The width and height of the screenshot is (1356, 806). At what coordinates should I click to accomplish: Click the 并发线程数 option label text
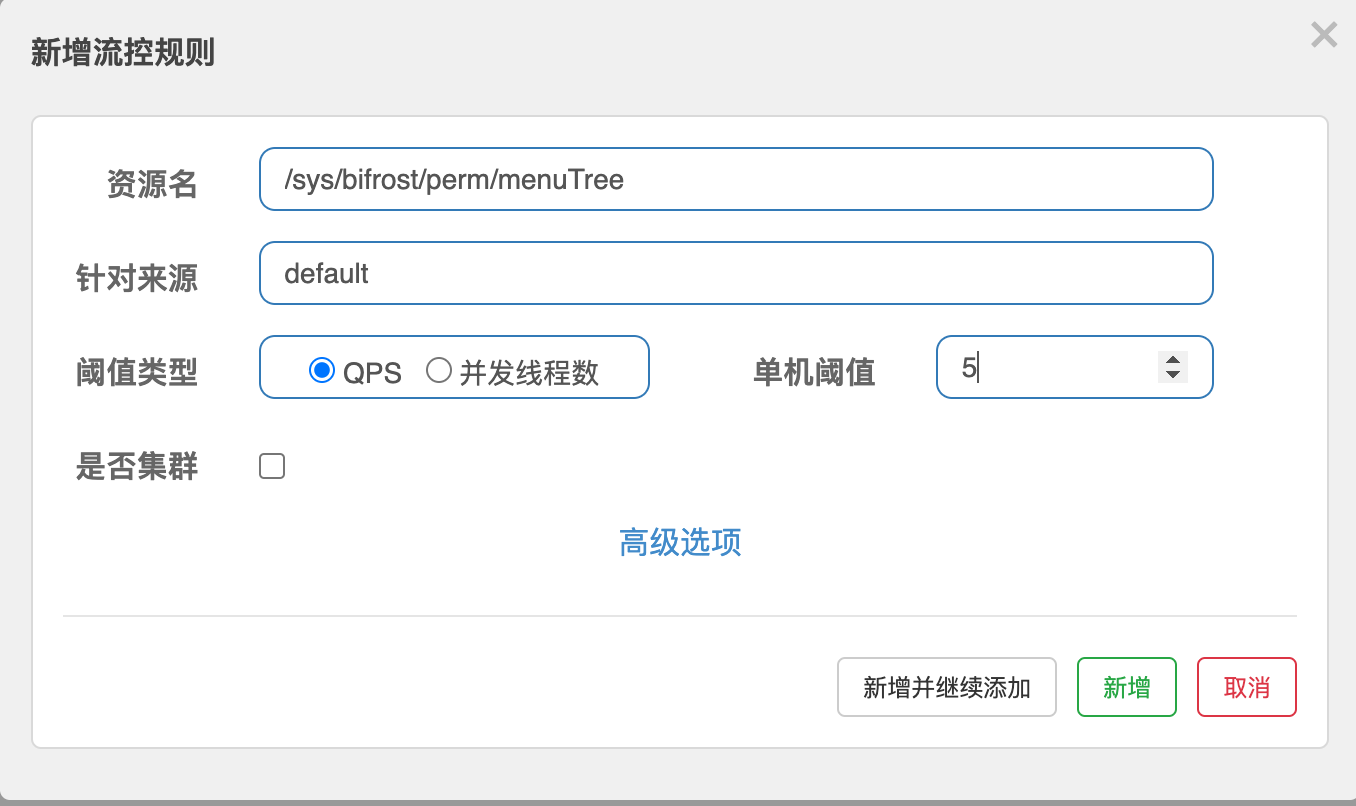(529, 373)
